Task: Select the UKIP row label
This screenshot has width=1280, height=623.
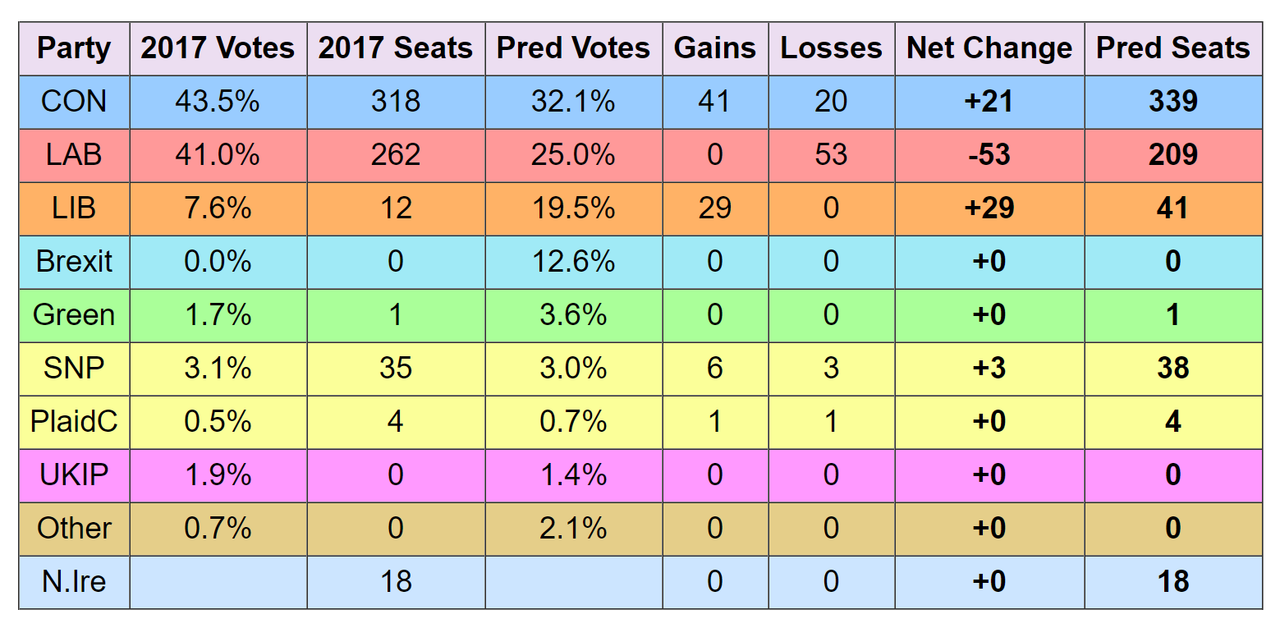Action: coord(74,475)
